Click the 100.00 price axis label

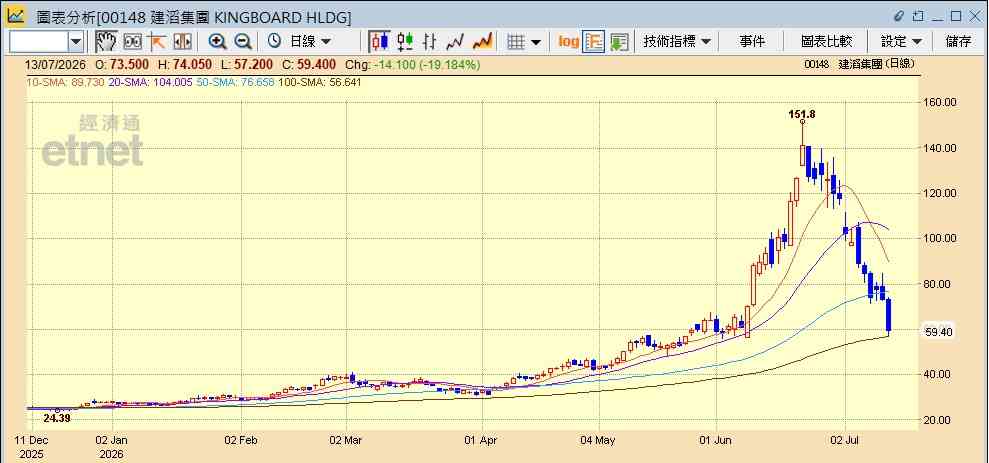(x=939, y=238)
